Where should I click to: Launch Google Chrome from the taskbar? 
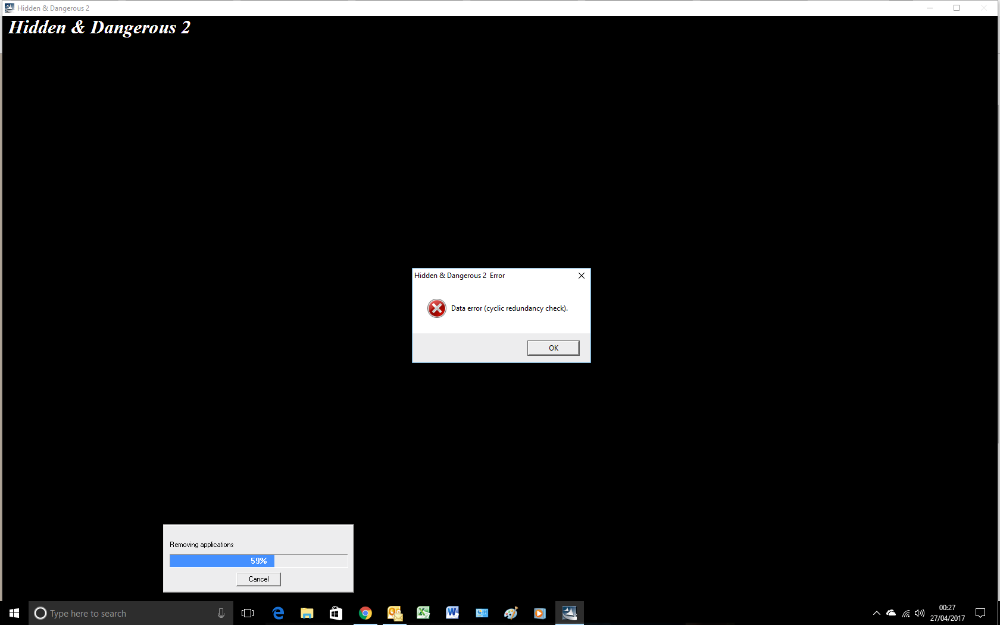tap(365, 613)
